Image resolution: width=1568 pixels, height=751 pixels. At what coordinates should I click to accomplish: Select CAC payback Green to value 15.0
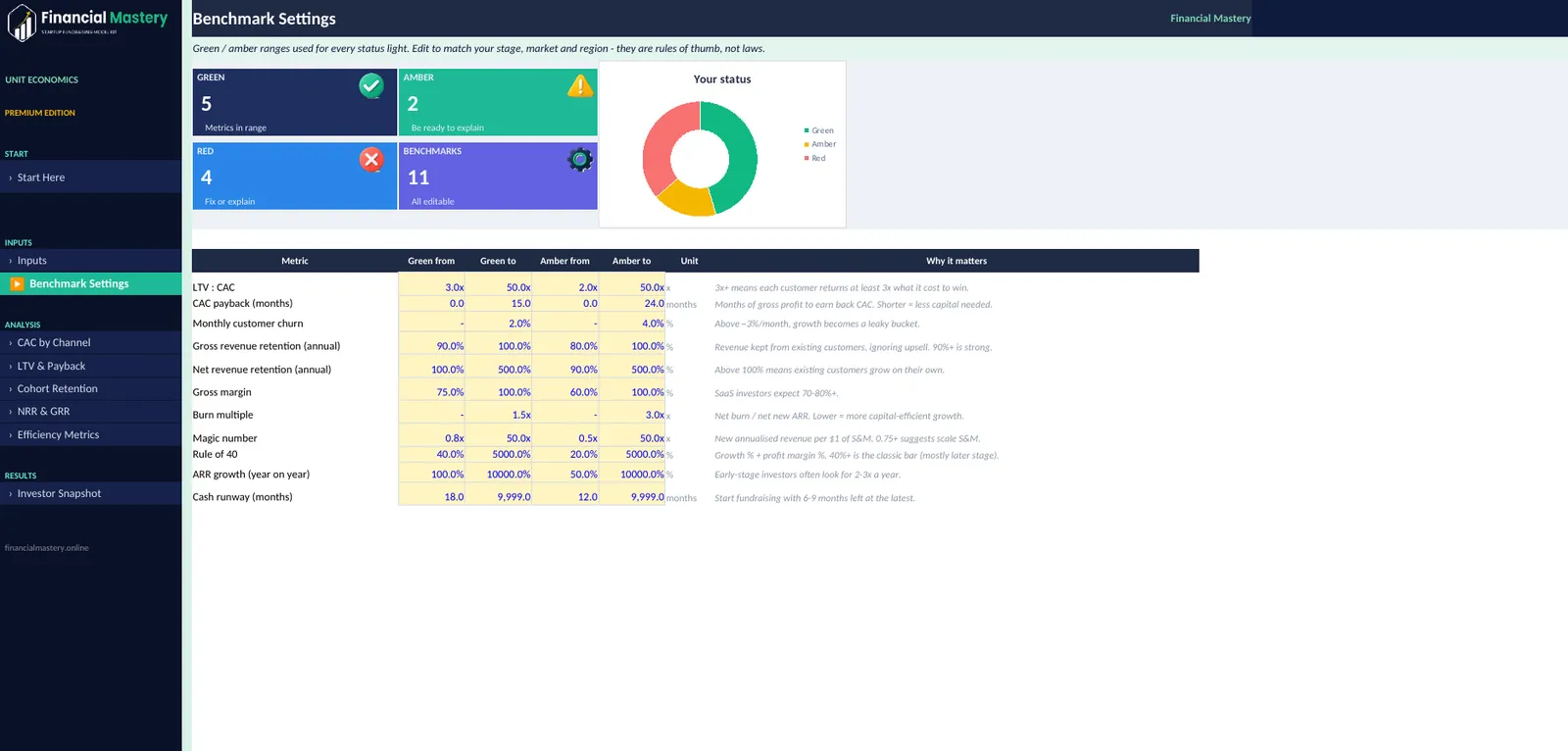click(499, 304)
